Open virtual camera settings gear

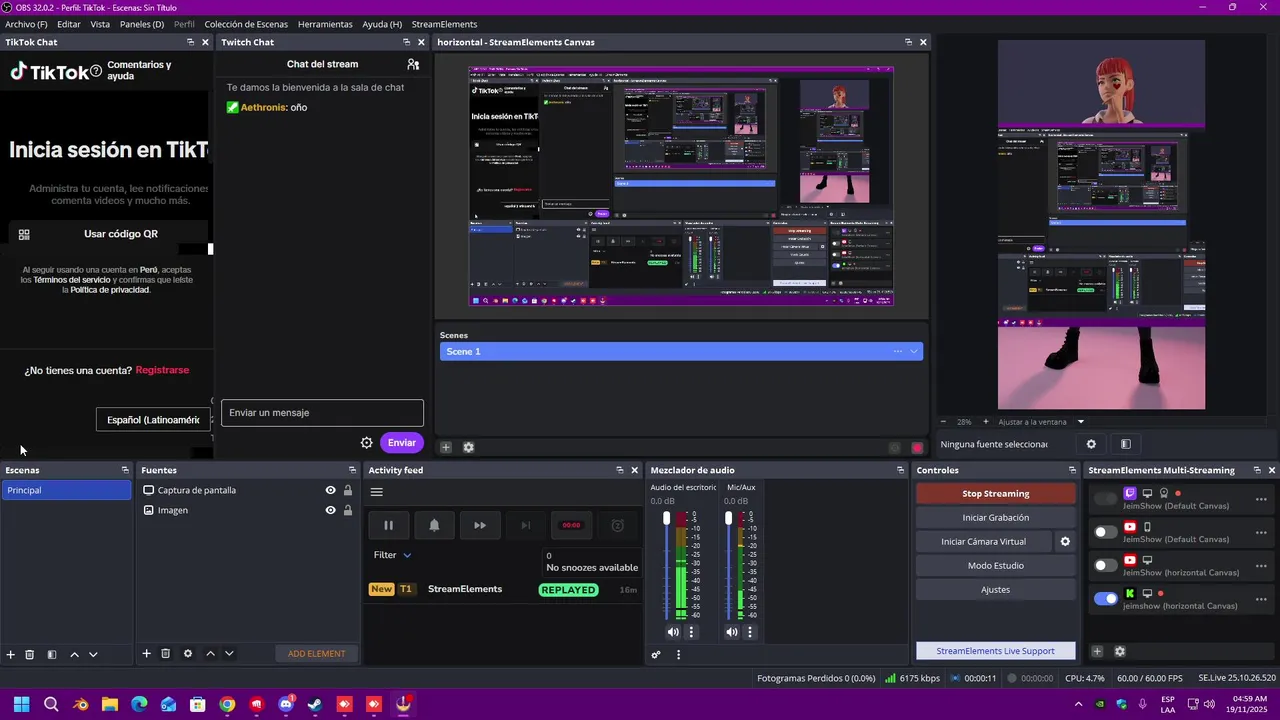pos(1065,542)
